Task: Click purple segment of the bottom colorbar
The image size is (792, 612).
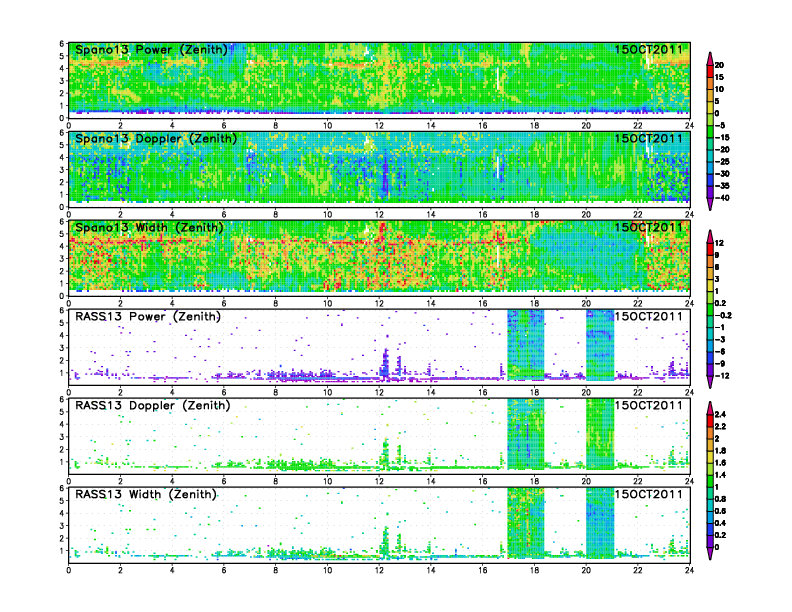Action: [710, 541]
